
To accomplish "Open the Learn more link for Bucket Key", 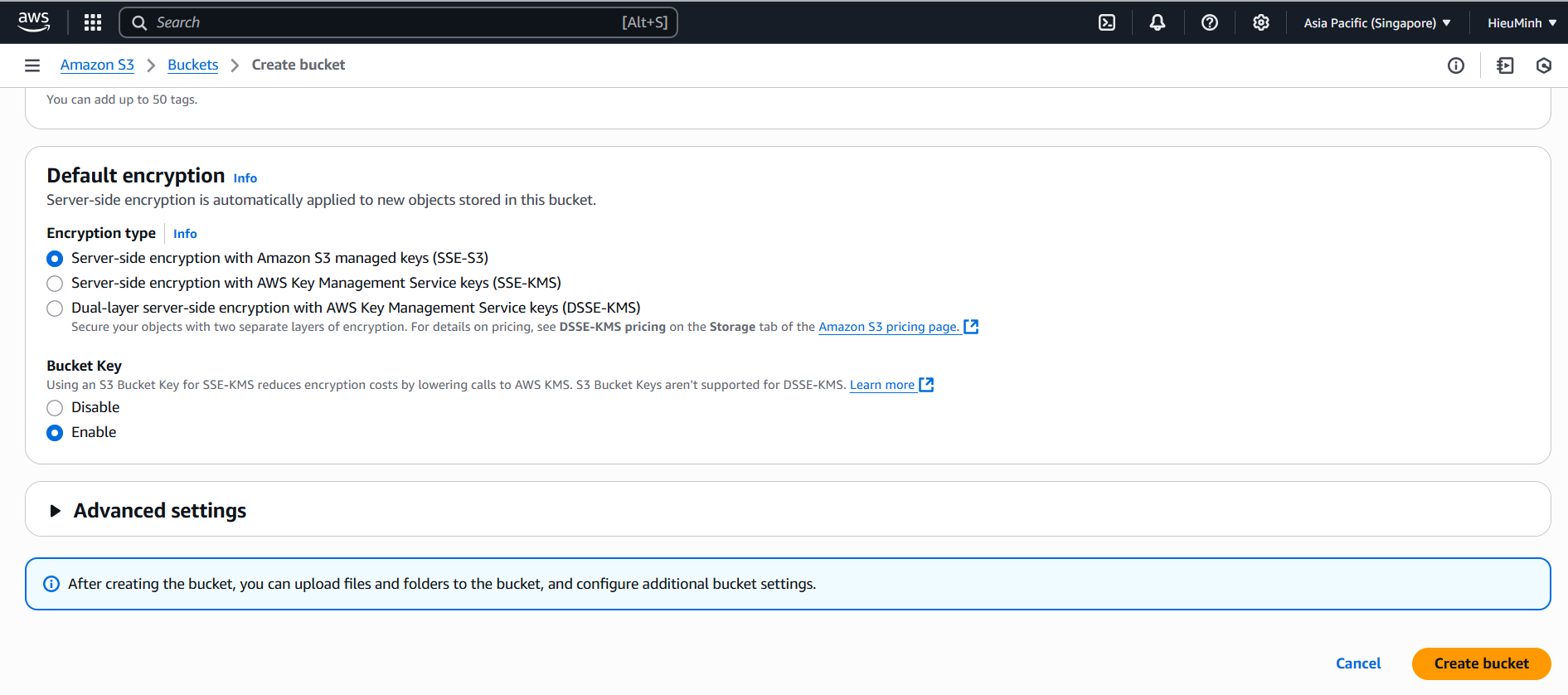I will [x=882, y=385].
